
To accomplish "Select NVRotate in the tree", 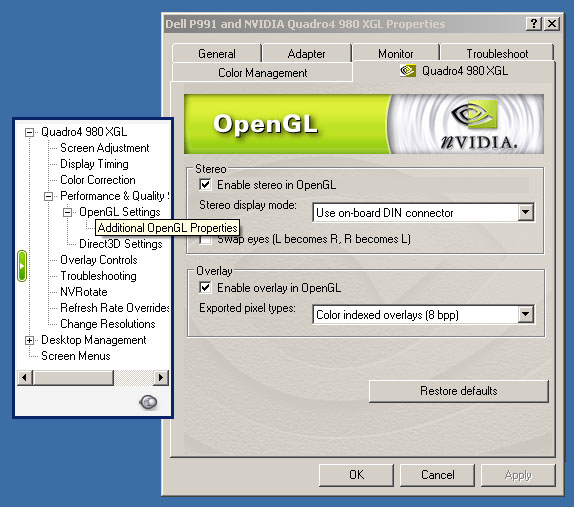I will [x=83, y=292].
